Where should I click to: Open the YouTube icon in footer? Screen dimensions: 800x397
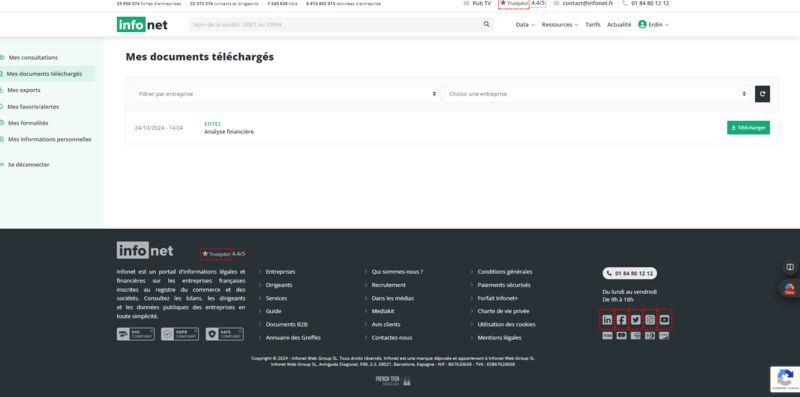(664, 320)
